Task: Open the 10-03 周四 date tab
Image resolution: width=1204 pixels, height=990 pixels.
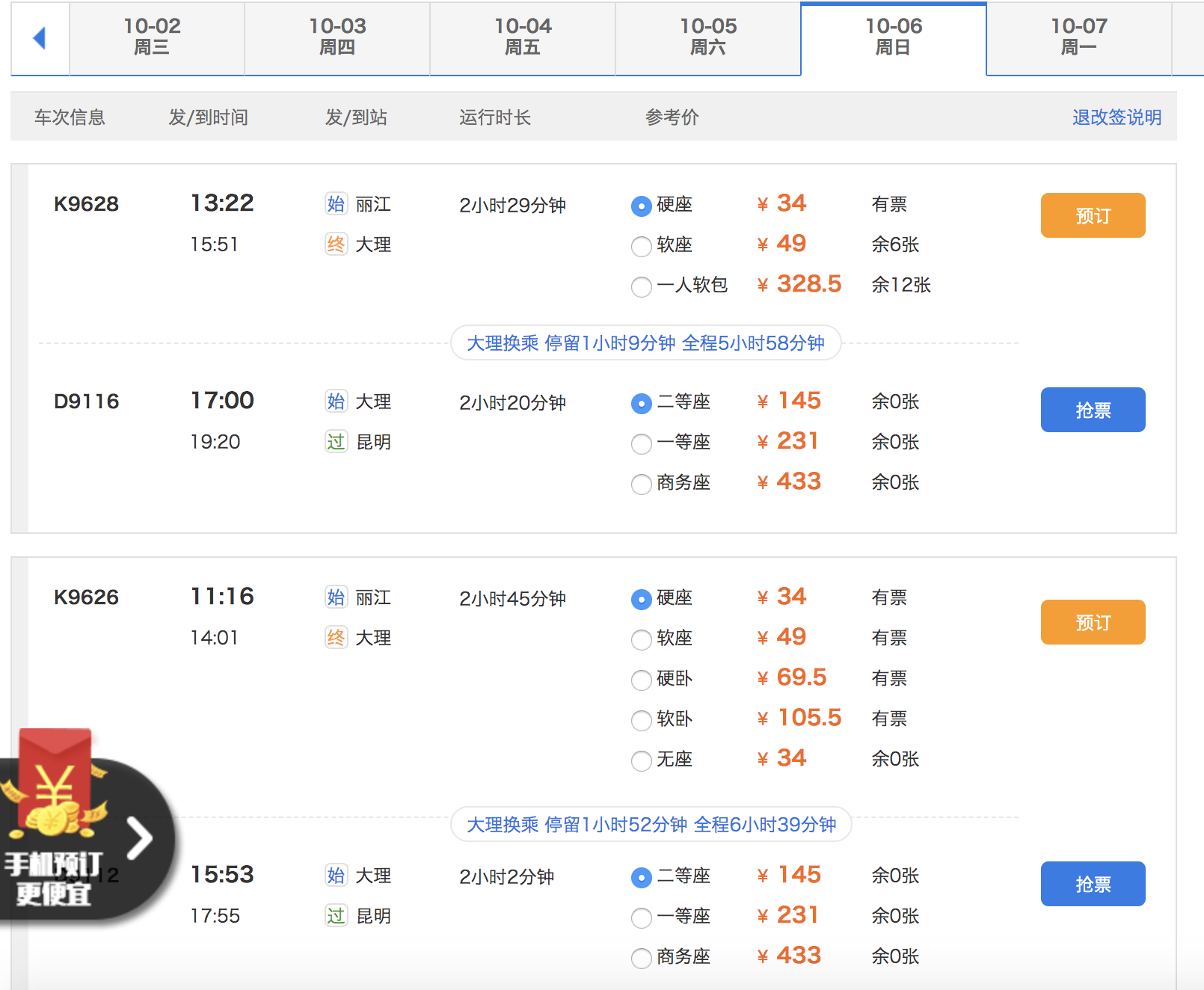Action: point(337,37)
